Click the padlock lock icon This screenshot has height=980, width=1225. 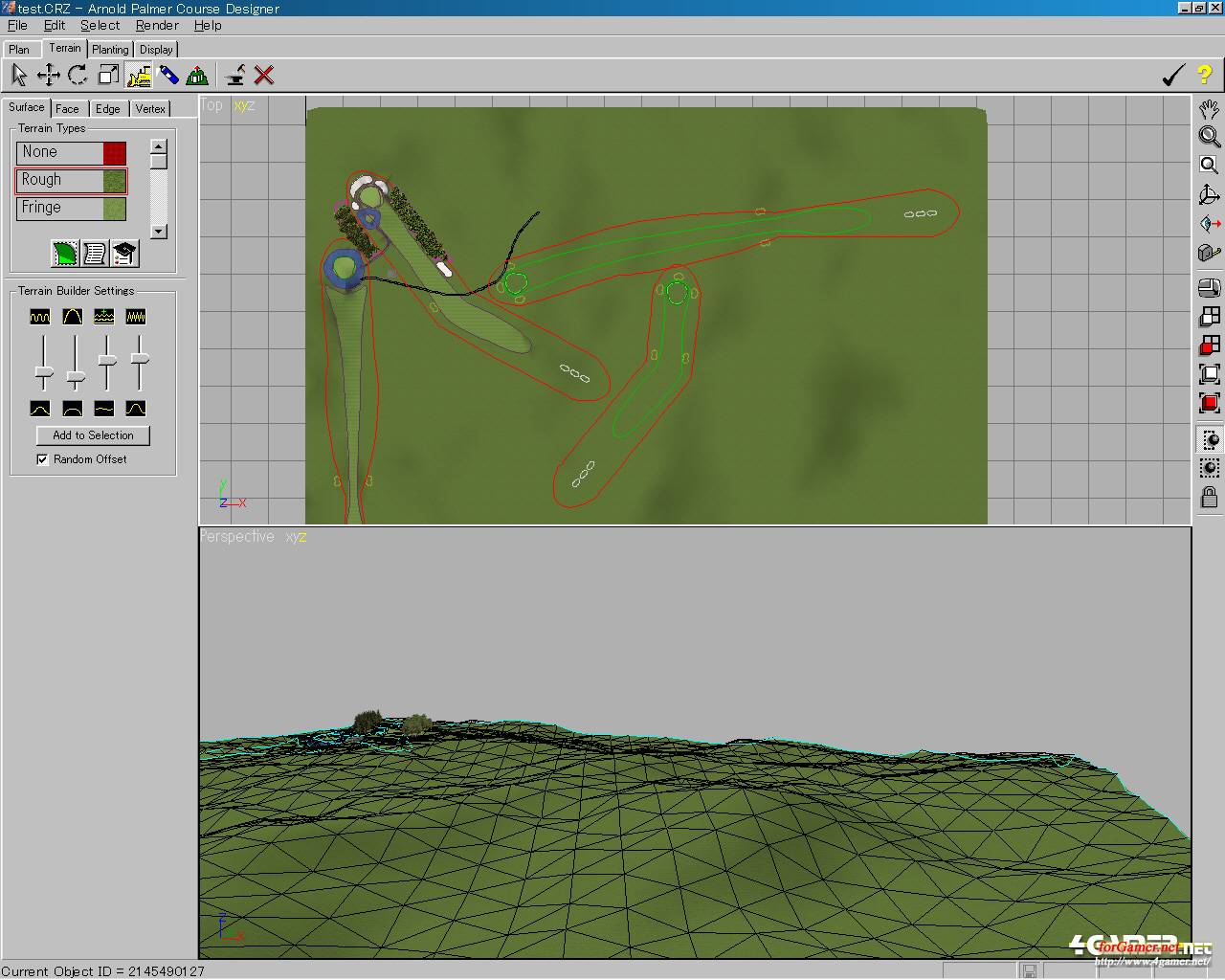click(x=1209, y=498)
